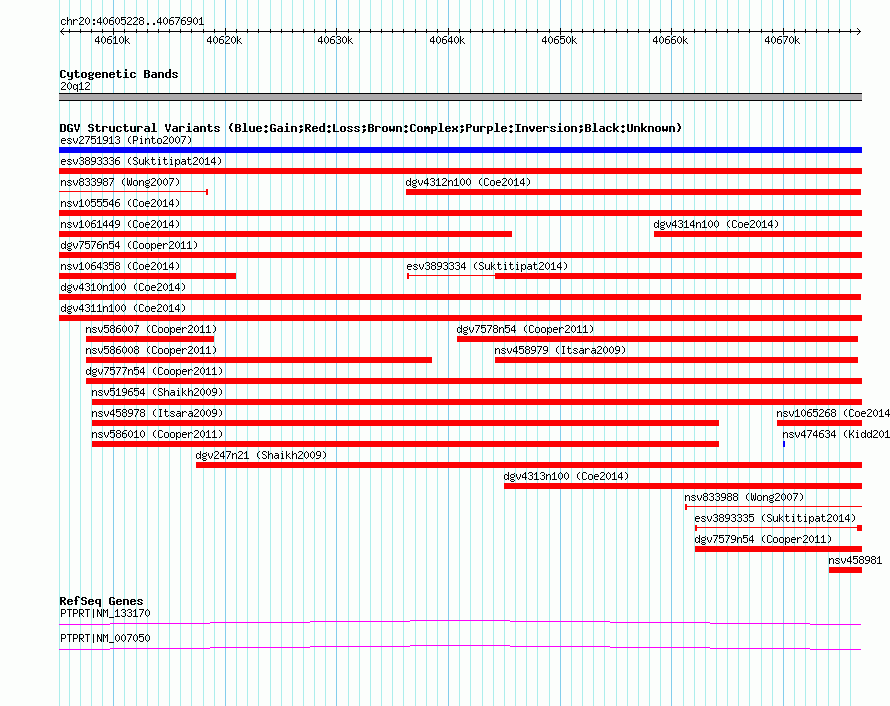Click dgv4310n100 (Coe2014) label

pyautogui.click(x=123, y=287)
